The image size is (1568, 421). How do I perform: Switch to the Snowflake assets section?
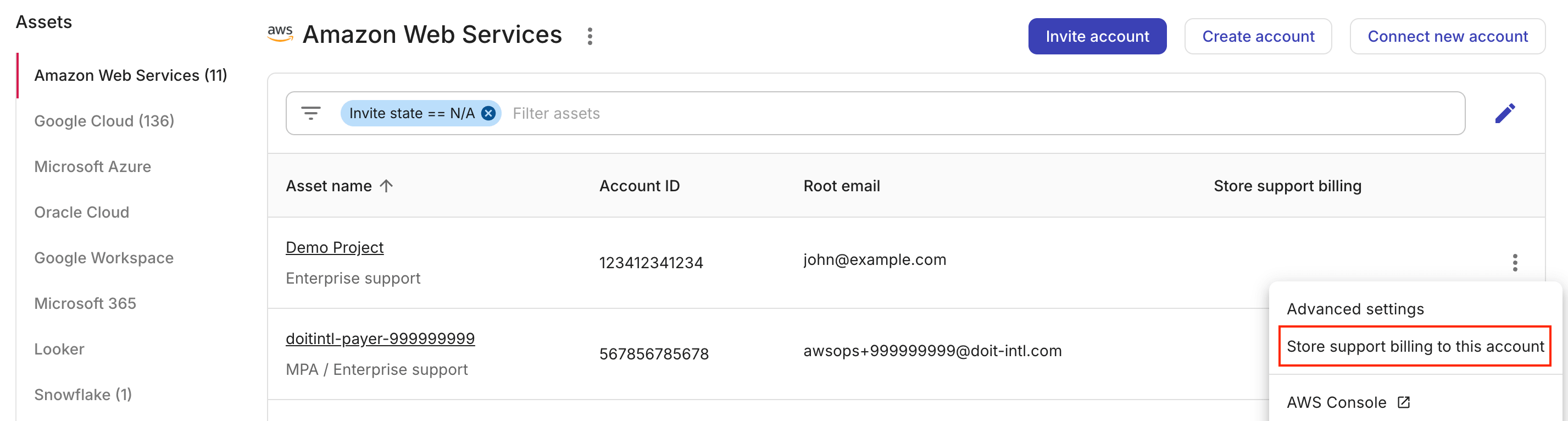(x=83, y=394)
